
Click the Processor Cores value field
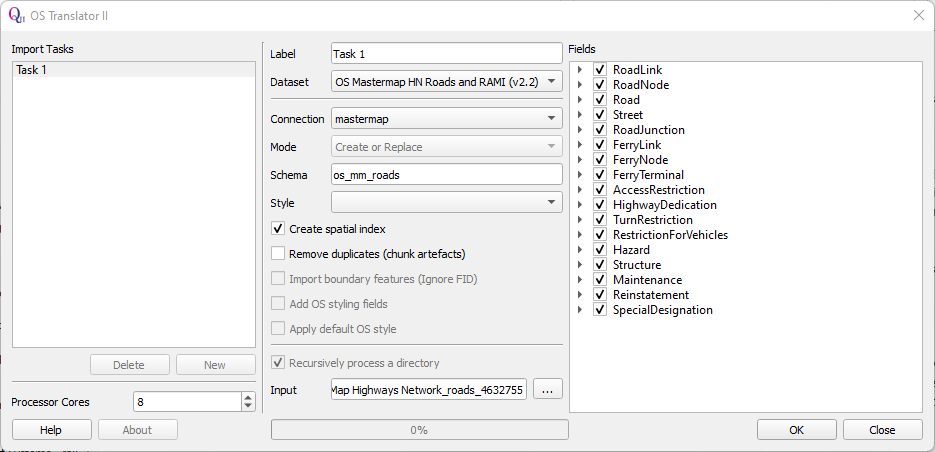188,402
